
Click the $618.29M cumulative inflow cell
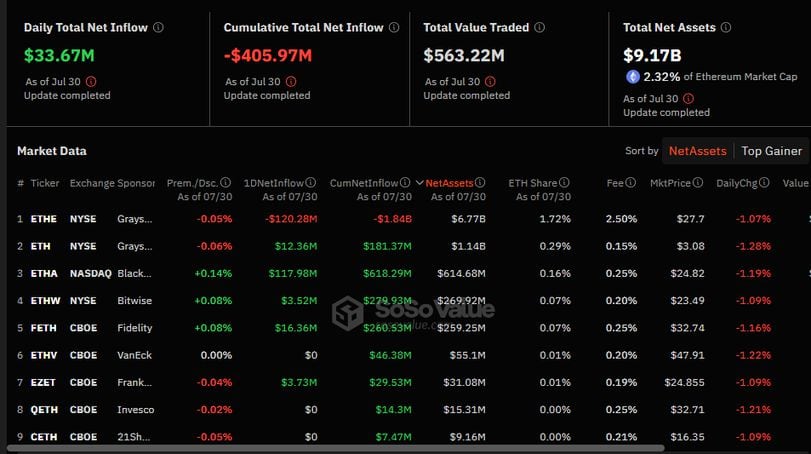(387, 274)
